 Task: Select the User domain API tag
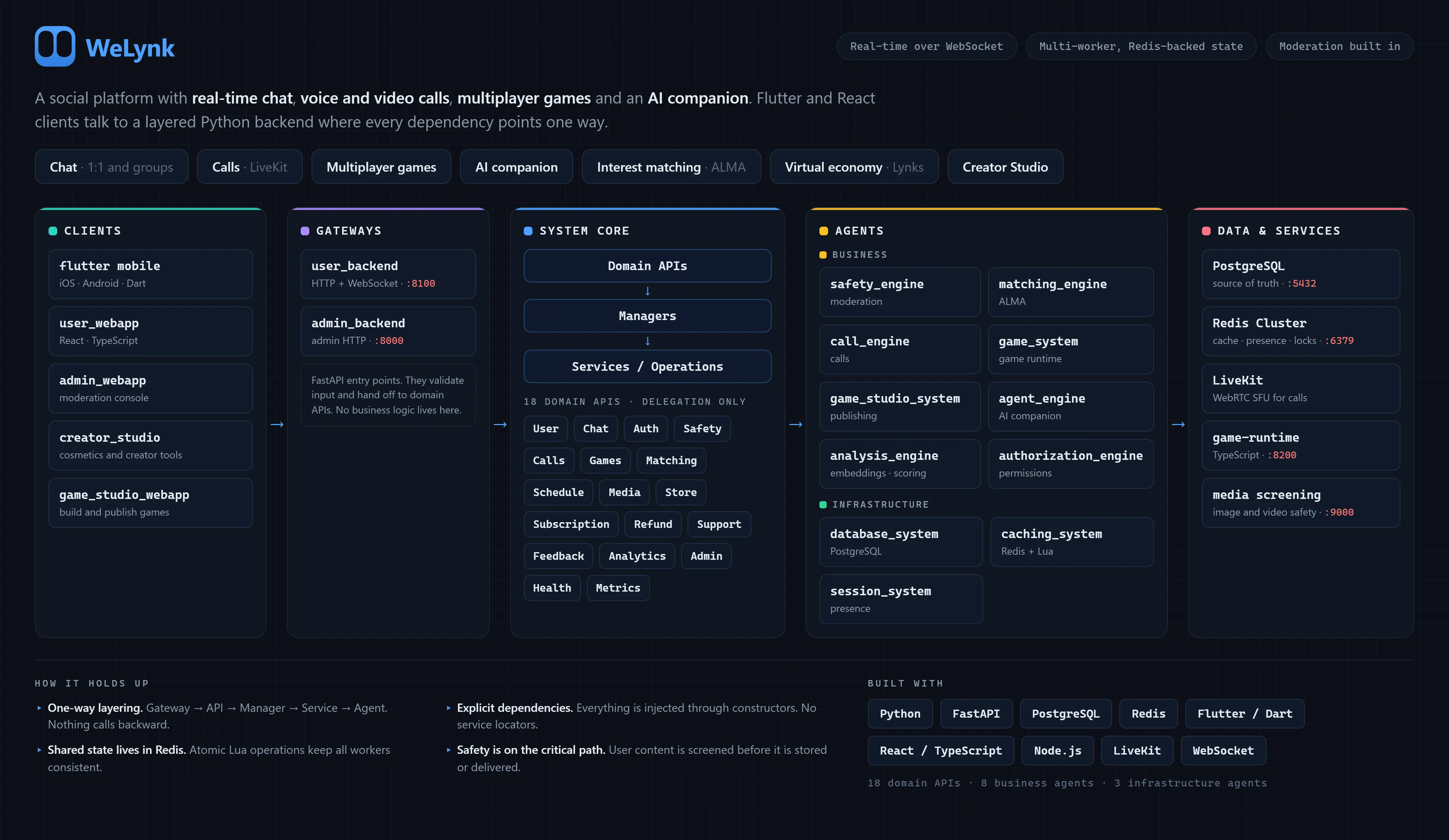546,429
